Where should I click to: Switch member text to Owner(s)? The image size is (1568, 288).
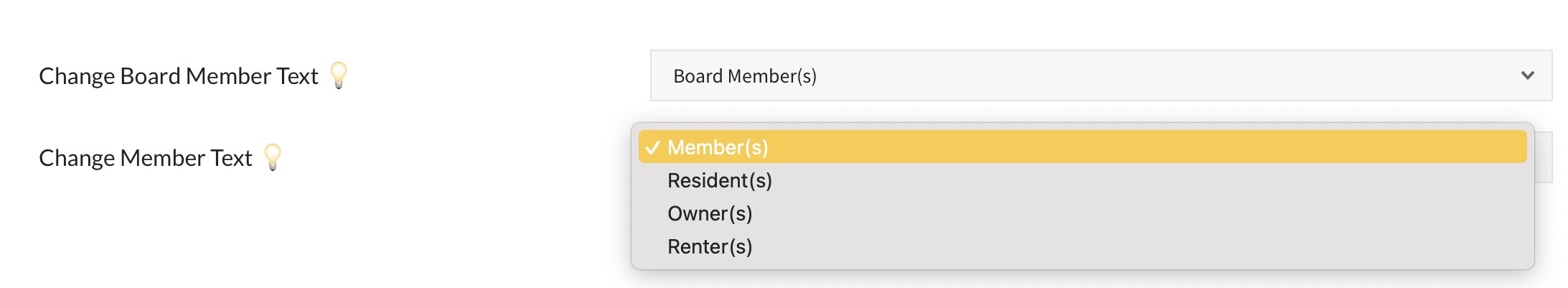tap(710, 213)
